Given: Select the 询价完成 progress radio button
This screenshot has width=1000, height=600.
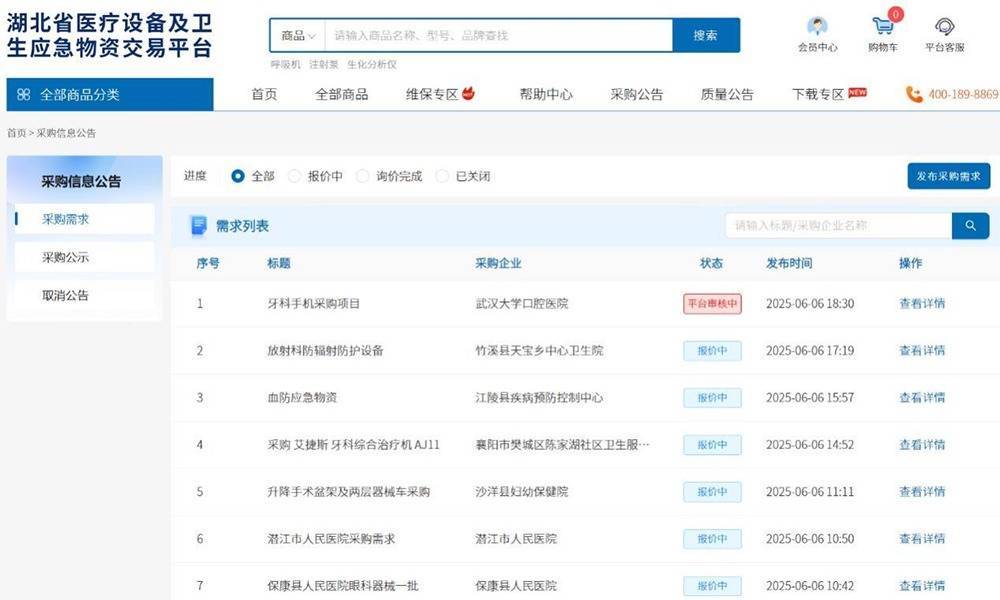Looking at the screenshot, I should click(x=362, y=176).
